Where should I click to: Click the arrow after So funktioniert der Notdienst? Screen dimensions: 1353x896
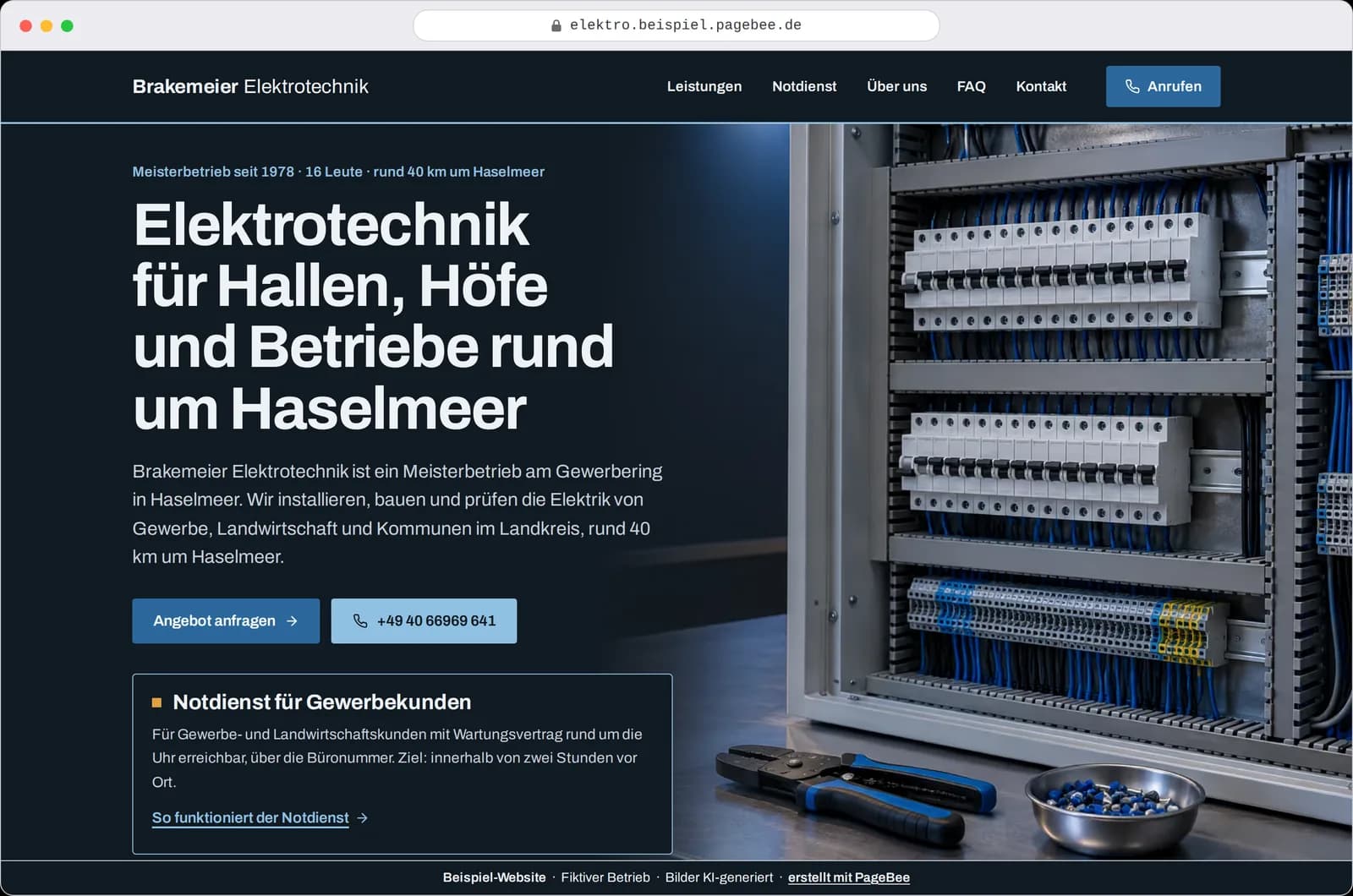363,817
